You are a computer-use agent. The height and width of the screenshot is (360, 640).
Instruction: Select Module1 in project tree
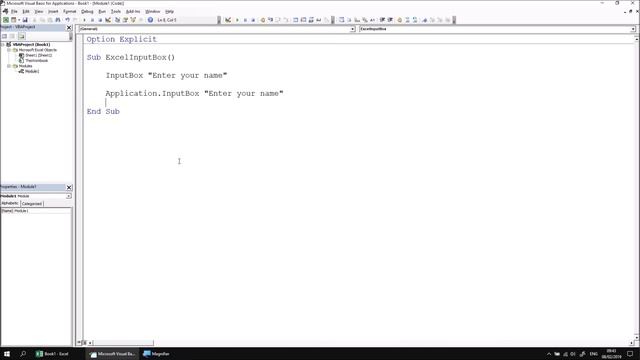coord(29,71)
